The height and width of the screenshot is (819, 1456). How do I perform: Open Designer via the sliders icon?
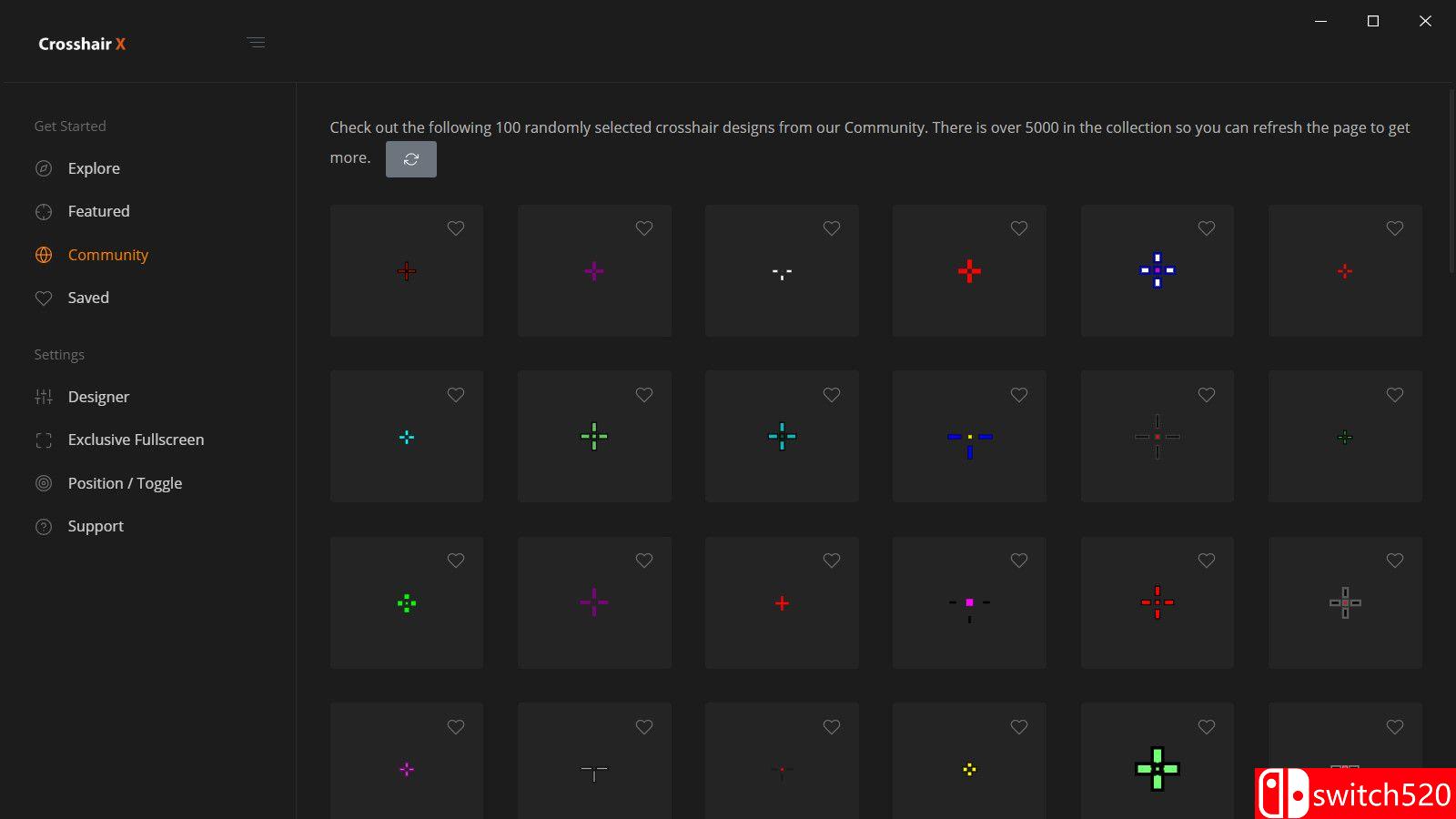(44, 396)
